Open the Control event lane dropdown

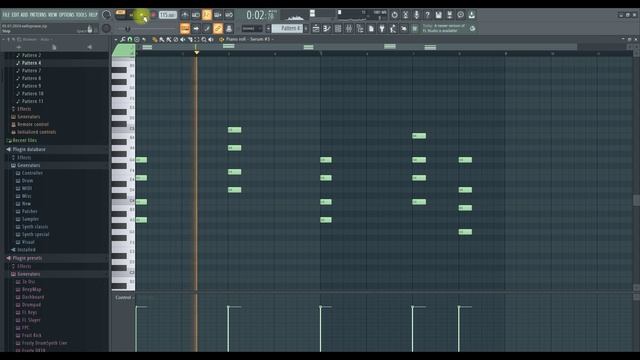tap(124, 298)
